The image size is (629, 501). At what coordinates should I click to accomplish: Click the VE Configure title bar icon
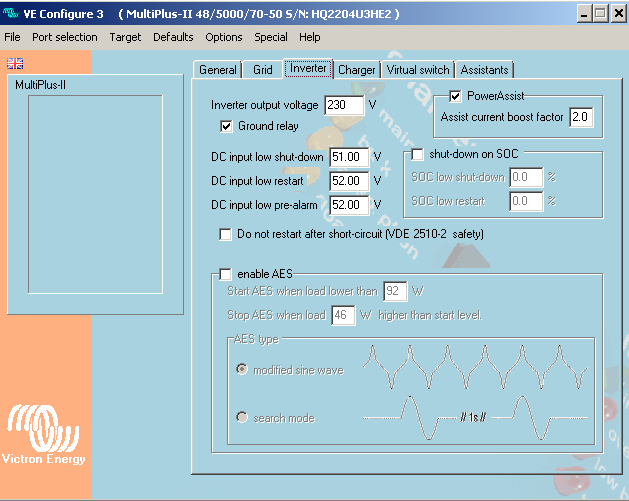click(x=11, y=13)
